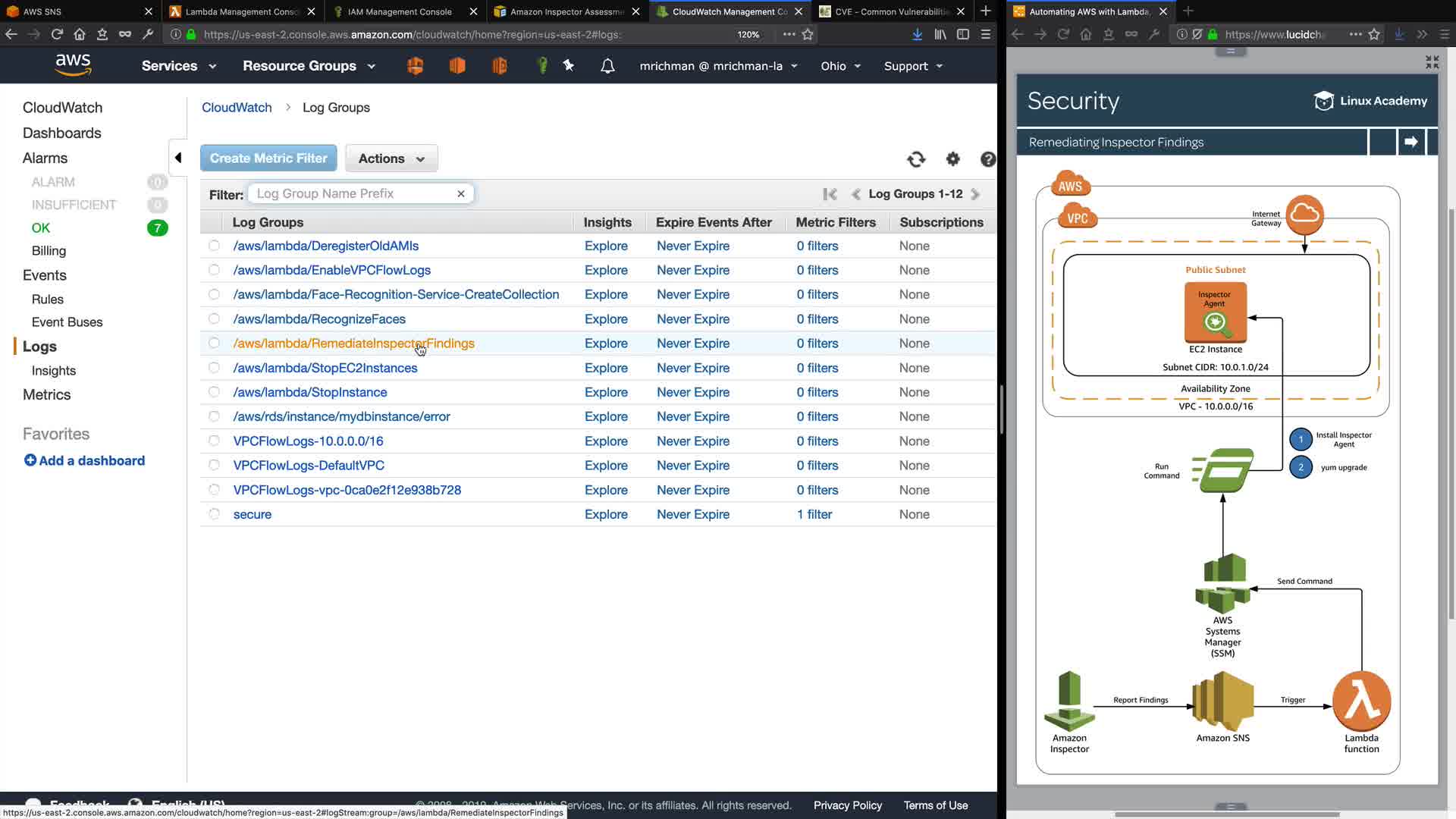The width and height of the screenshot is (1456, 819).
Task: Open Insights in the sidebar
Action: [54, 371]
